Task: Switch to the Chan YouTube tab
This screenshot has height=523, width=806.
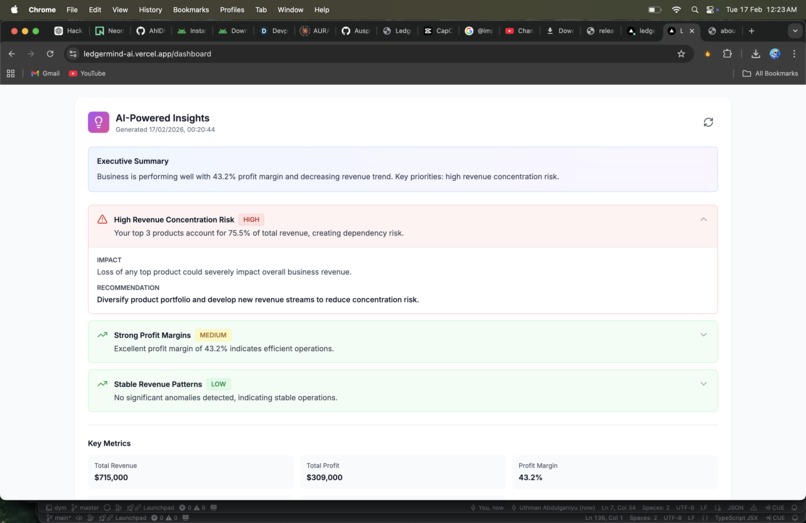Action: (x=519, y=31)
